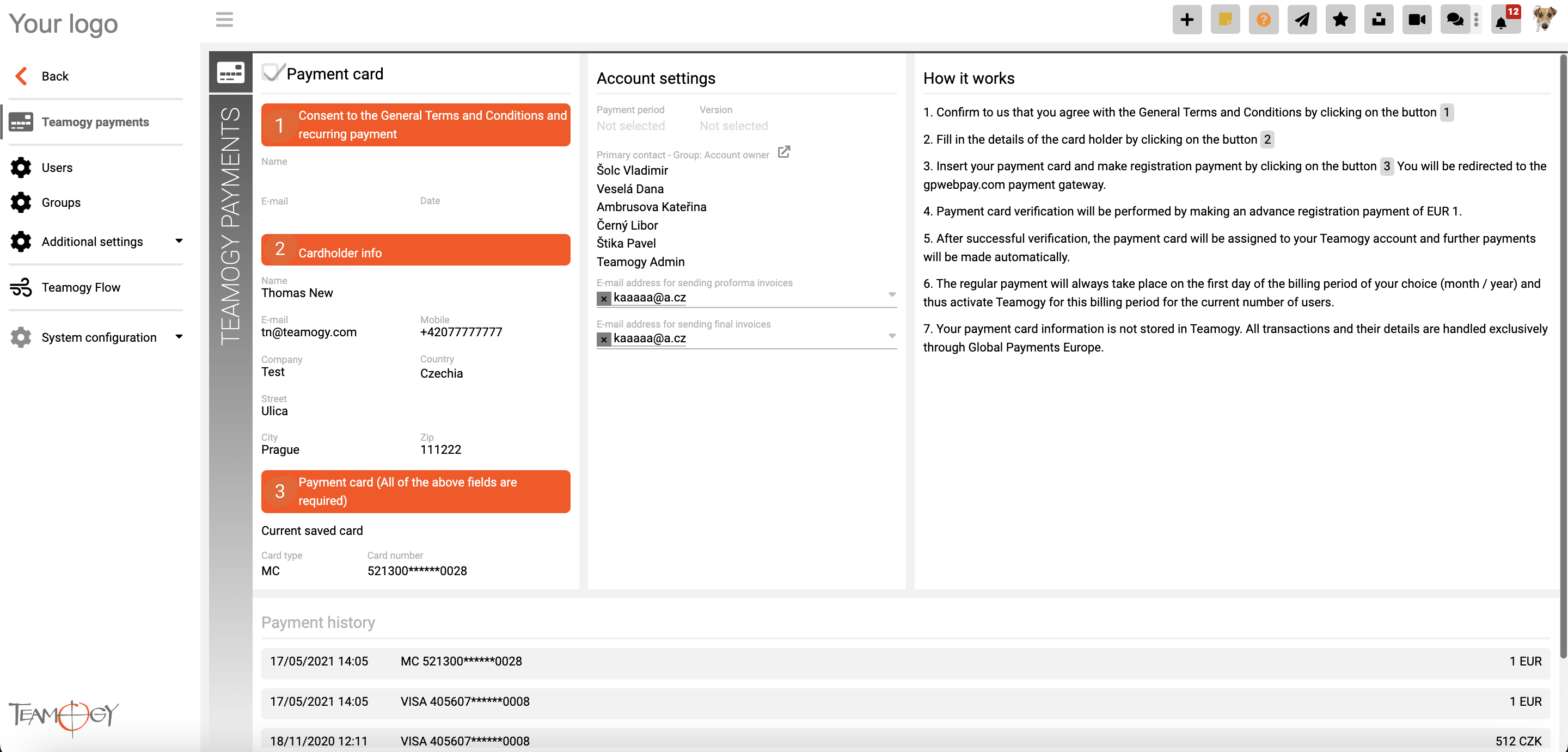Screen dimensions: 1568x752
Task: Click the plus add-new icon
Action: pyautogui.click(x=1187, y=20)
